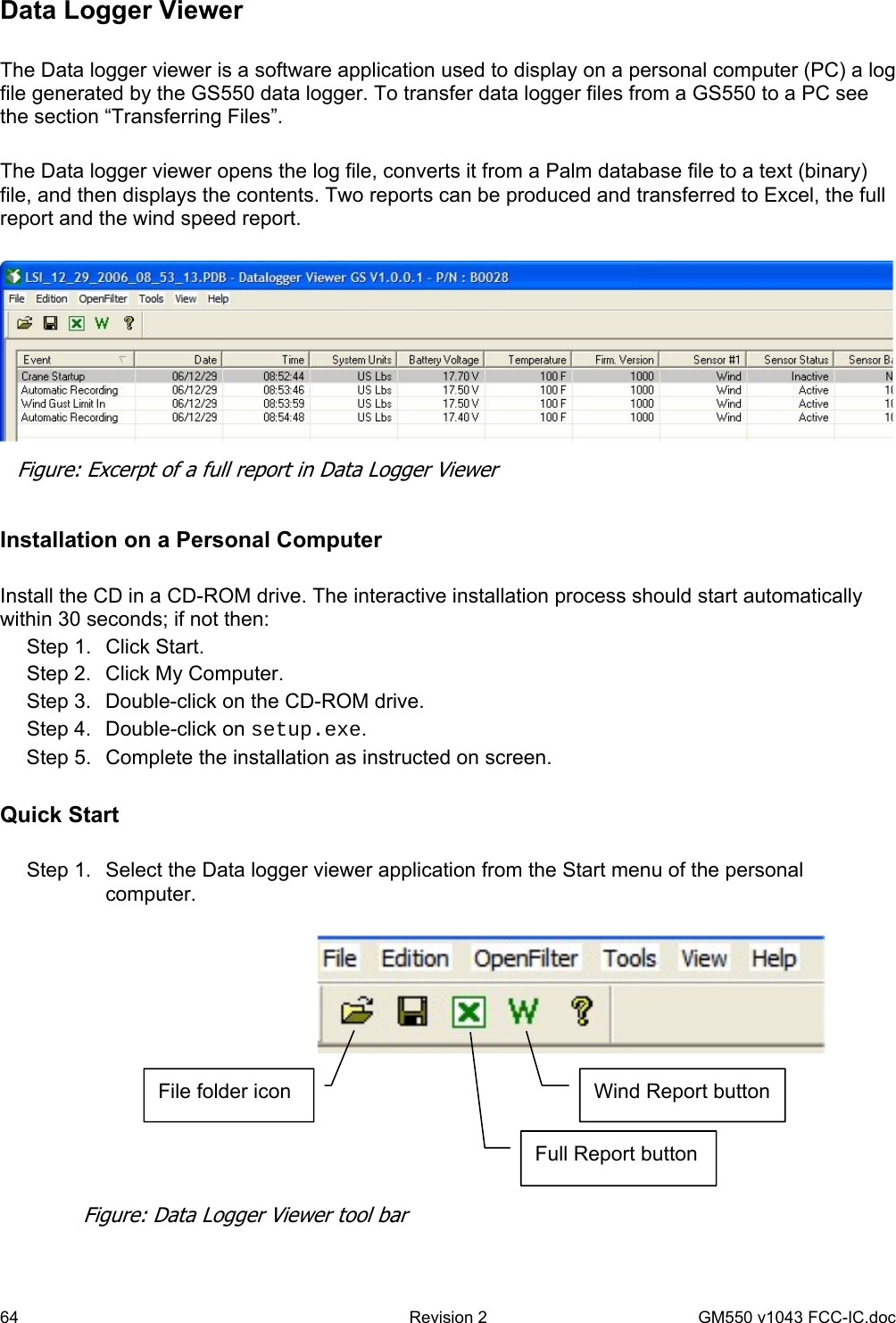Click the GM550 v1043 FCC-IC.doc footer text
The height and width of the screenshot is (1323, 896).
(x=796, y=1316)
